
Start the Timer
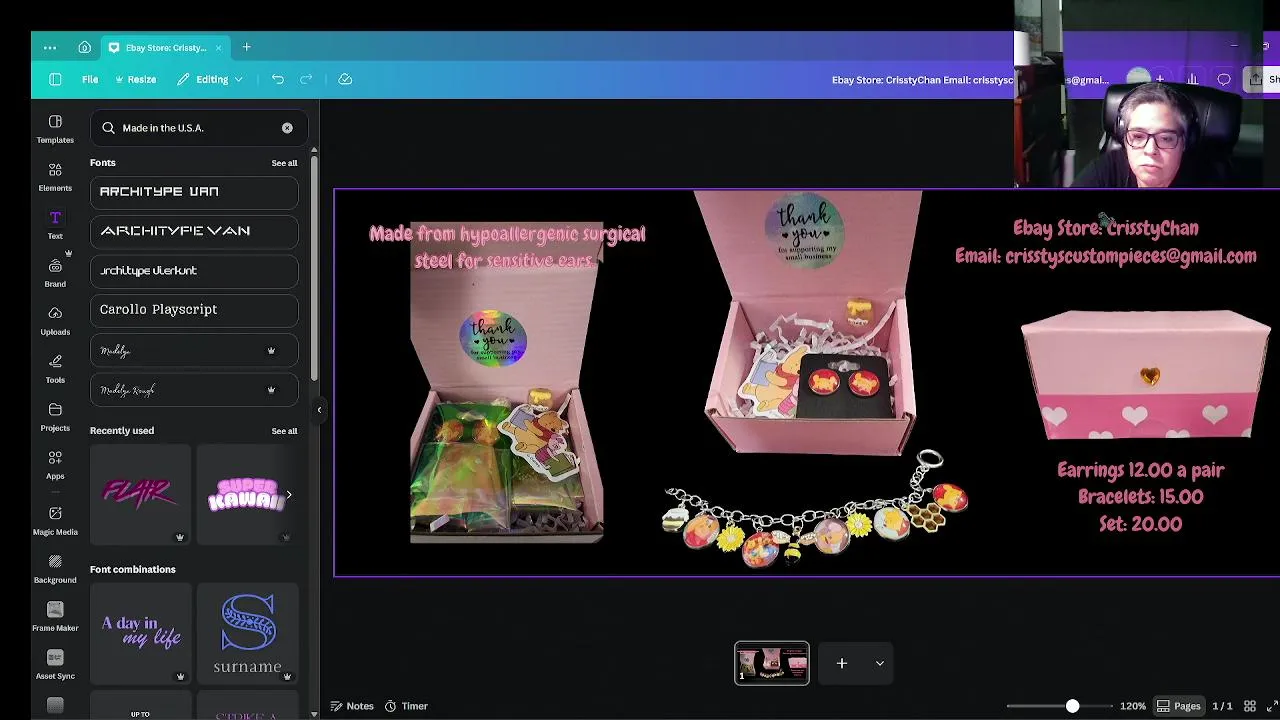coord(406,706)
